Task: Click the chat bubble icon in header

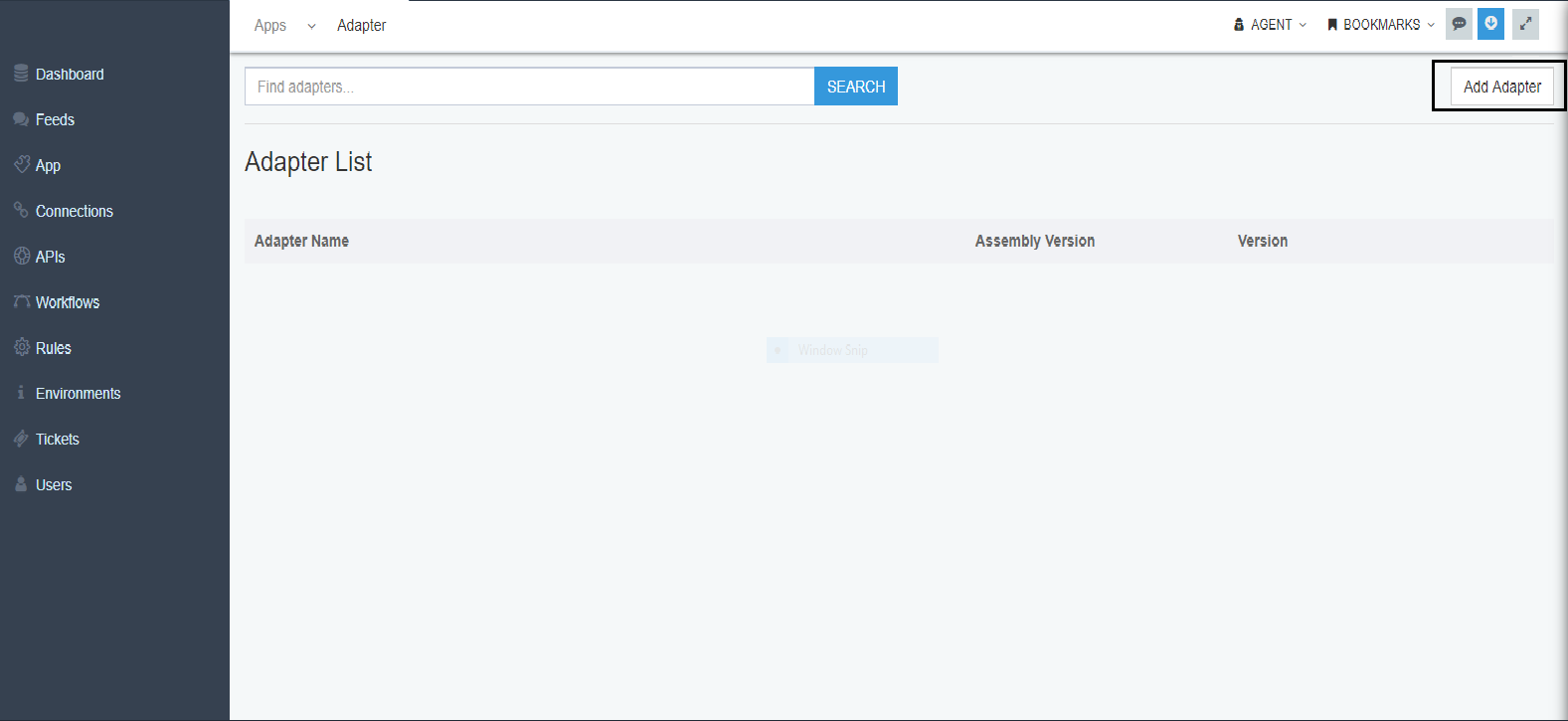Action: tap(1459, 24)
